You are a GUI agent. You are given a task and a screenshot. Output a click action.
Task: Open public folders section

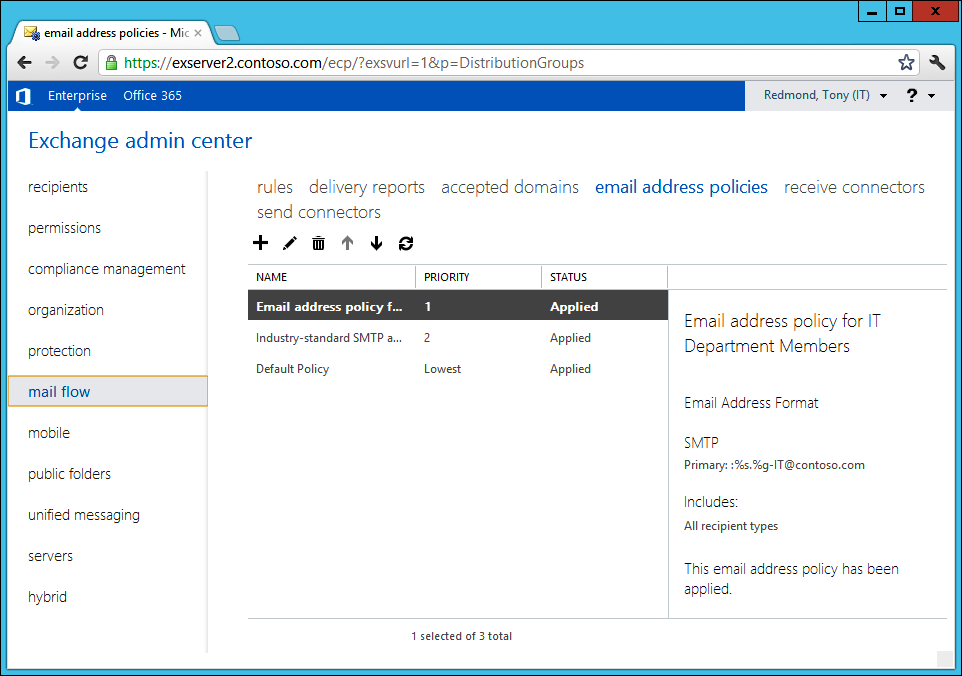coord(69,474)
